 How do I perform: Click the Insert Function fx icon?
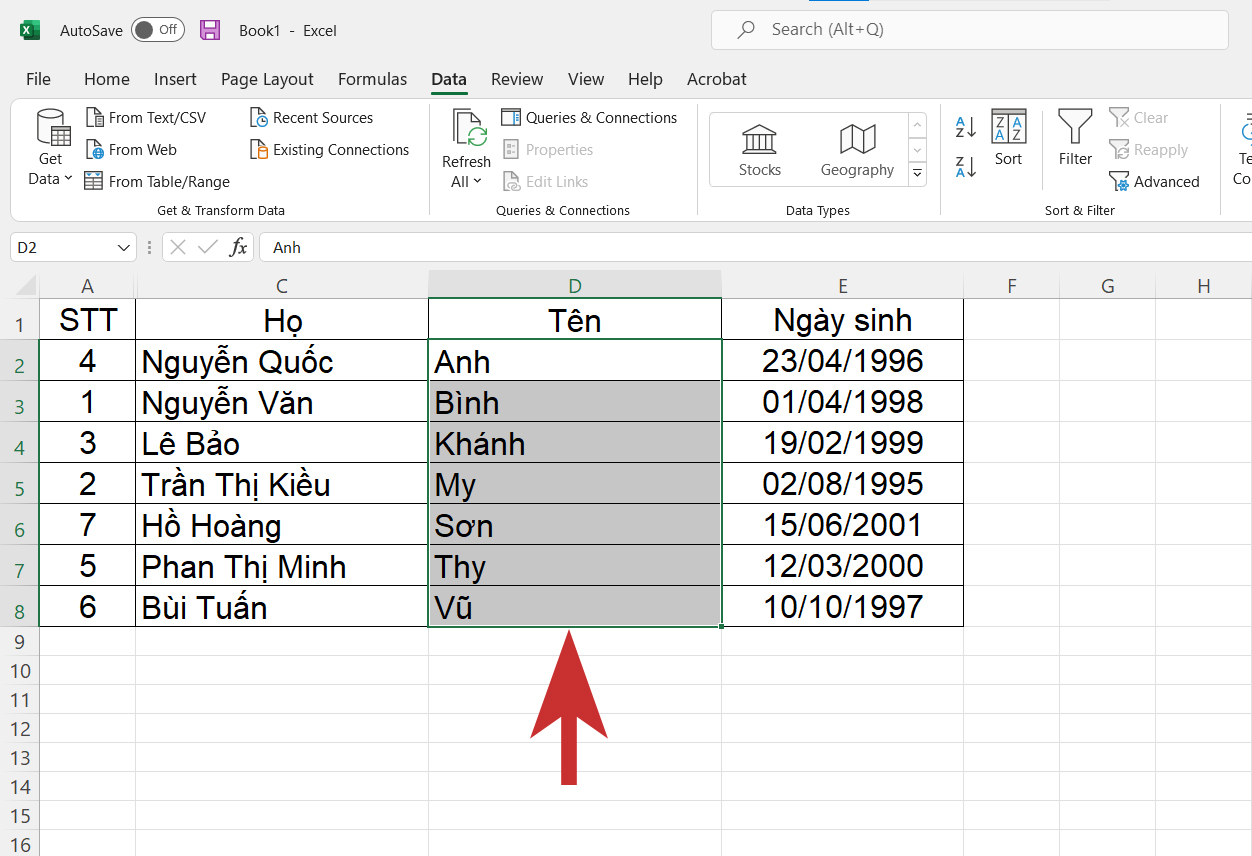pos(238,248)
